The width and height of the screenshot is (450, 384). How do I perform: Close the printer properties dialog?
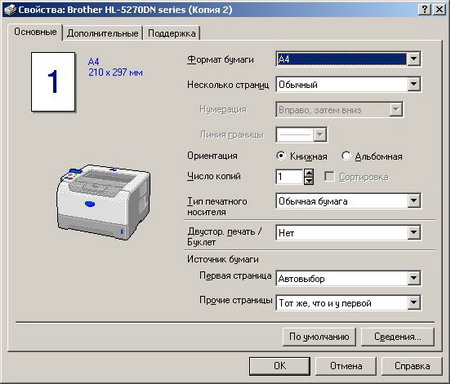(440, 9)
